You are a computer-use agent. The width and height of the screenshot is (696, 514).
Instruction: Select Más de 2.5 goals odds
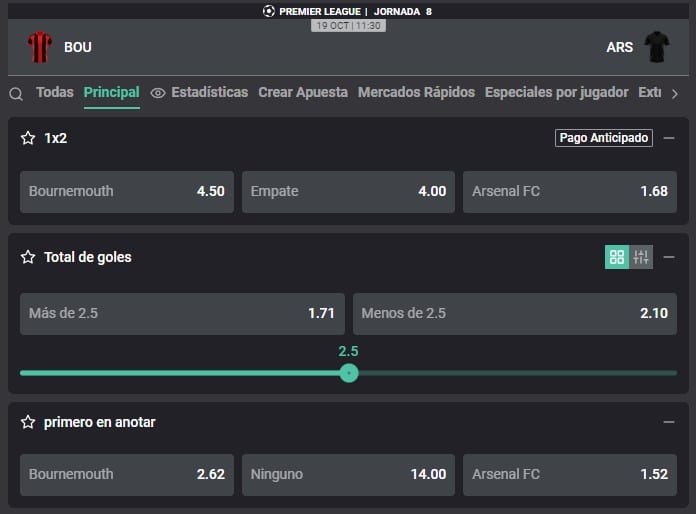(x=182, y=313)
